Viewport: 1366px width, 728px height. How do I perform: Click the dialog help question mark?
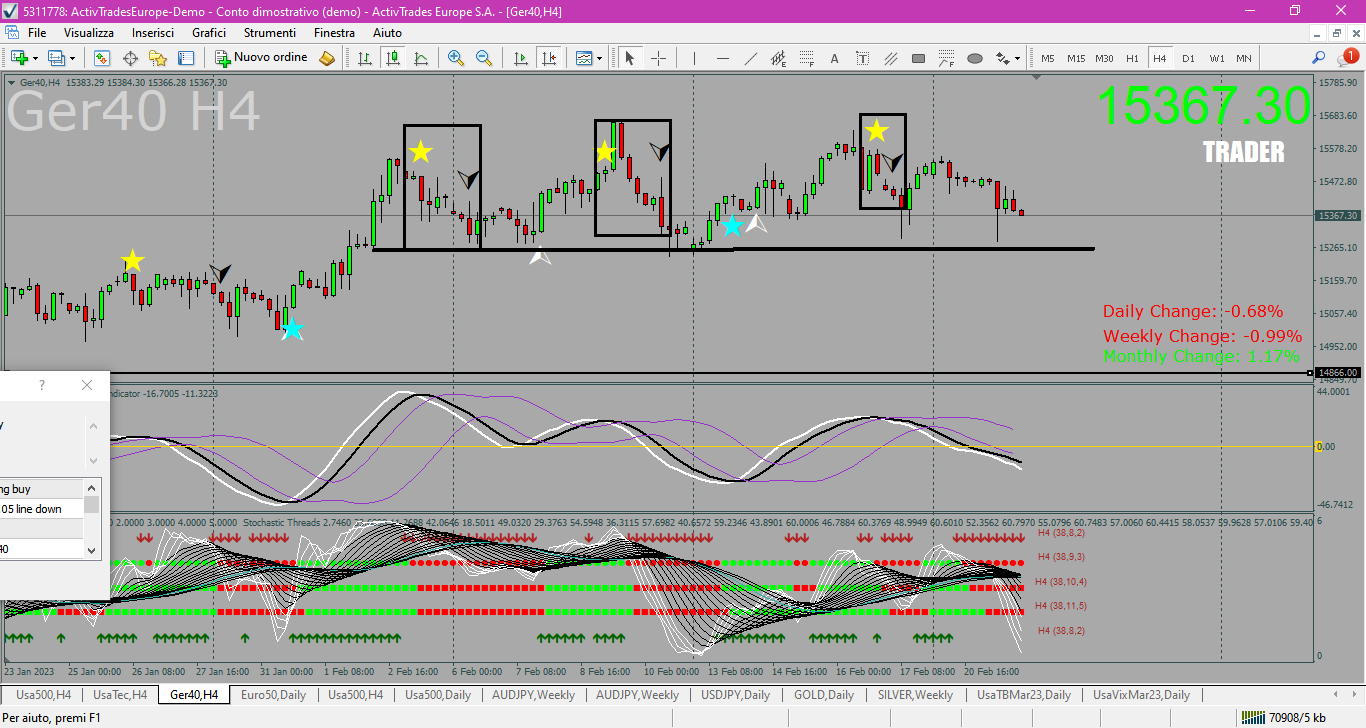[42, 385]
